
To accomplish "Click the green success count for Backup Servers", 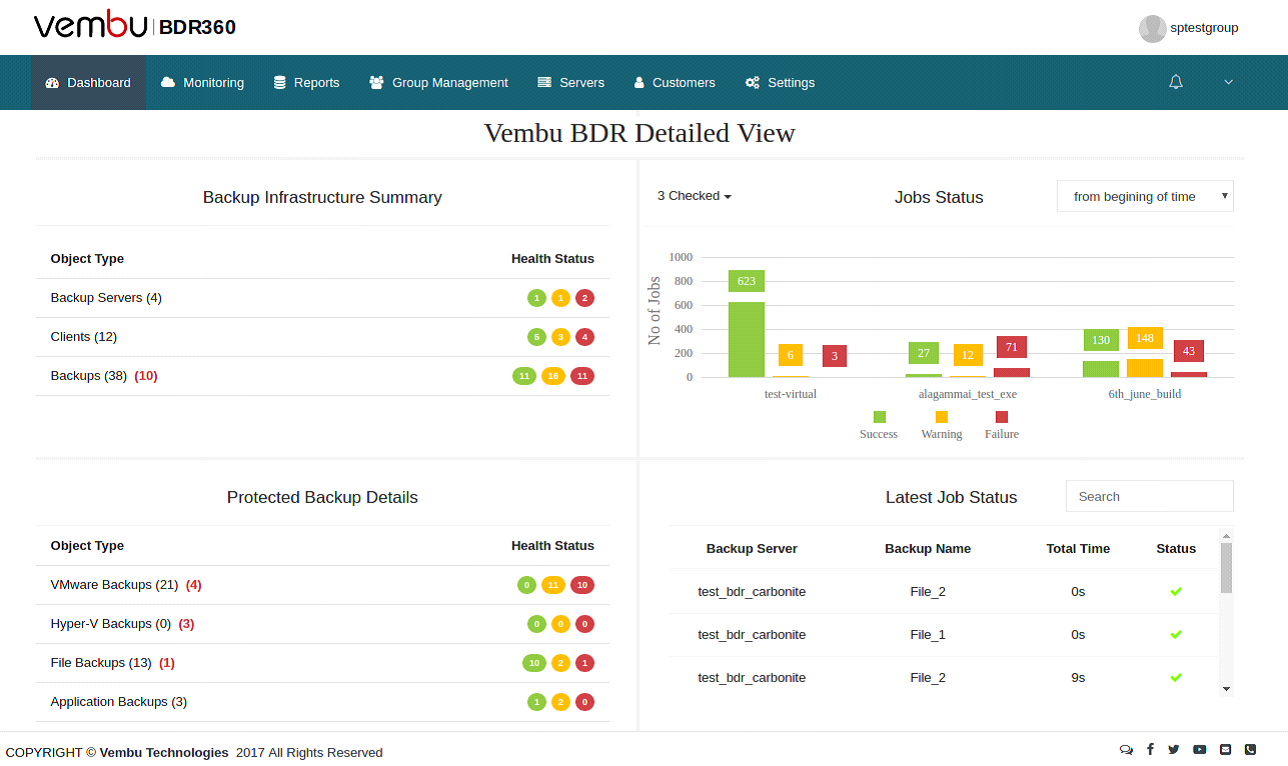I will click(x=537, y=297).
